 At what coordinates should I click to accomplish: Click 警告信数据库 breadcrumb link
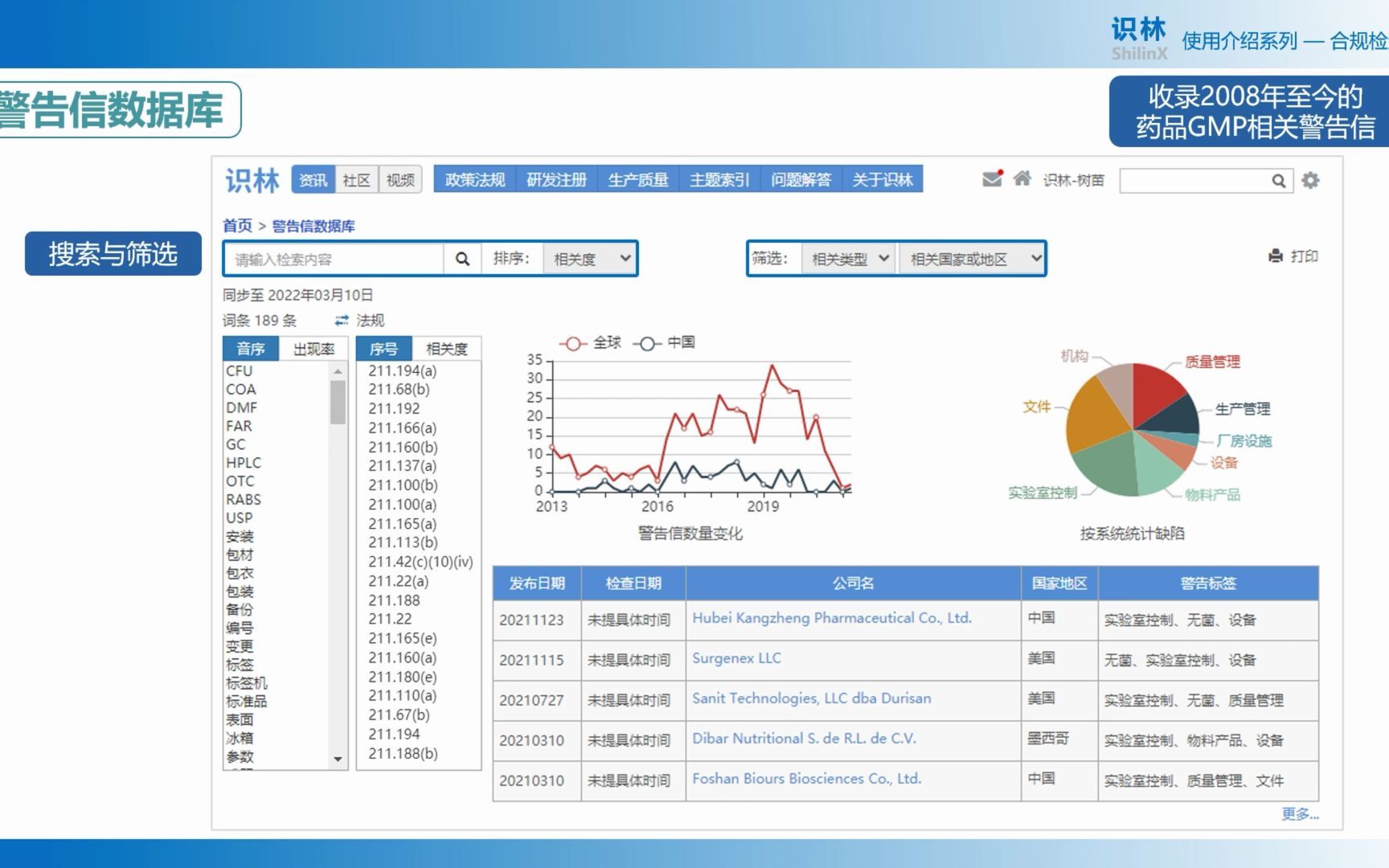tap(313, 226)
